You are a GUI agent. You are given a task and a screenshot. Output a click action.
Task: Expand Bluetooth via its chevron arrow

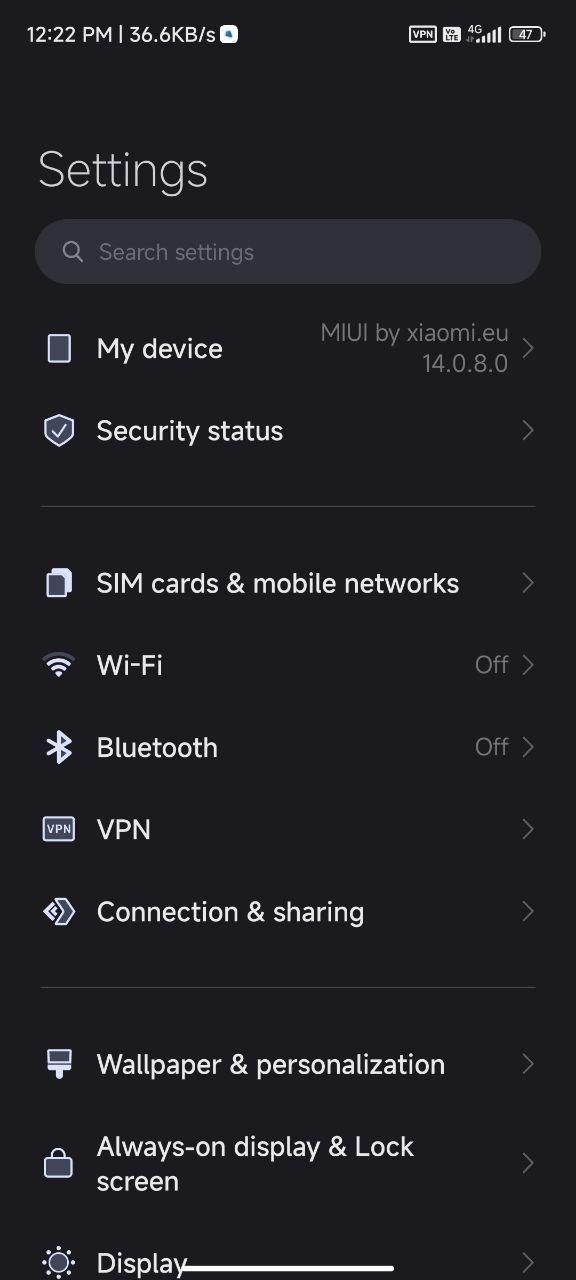(528, 747)
